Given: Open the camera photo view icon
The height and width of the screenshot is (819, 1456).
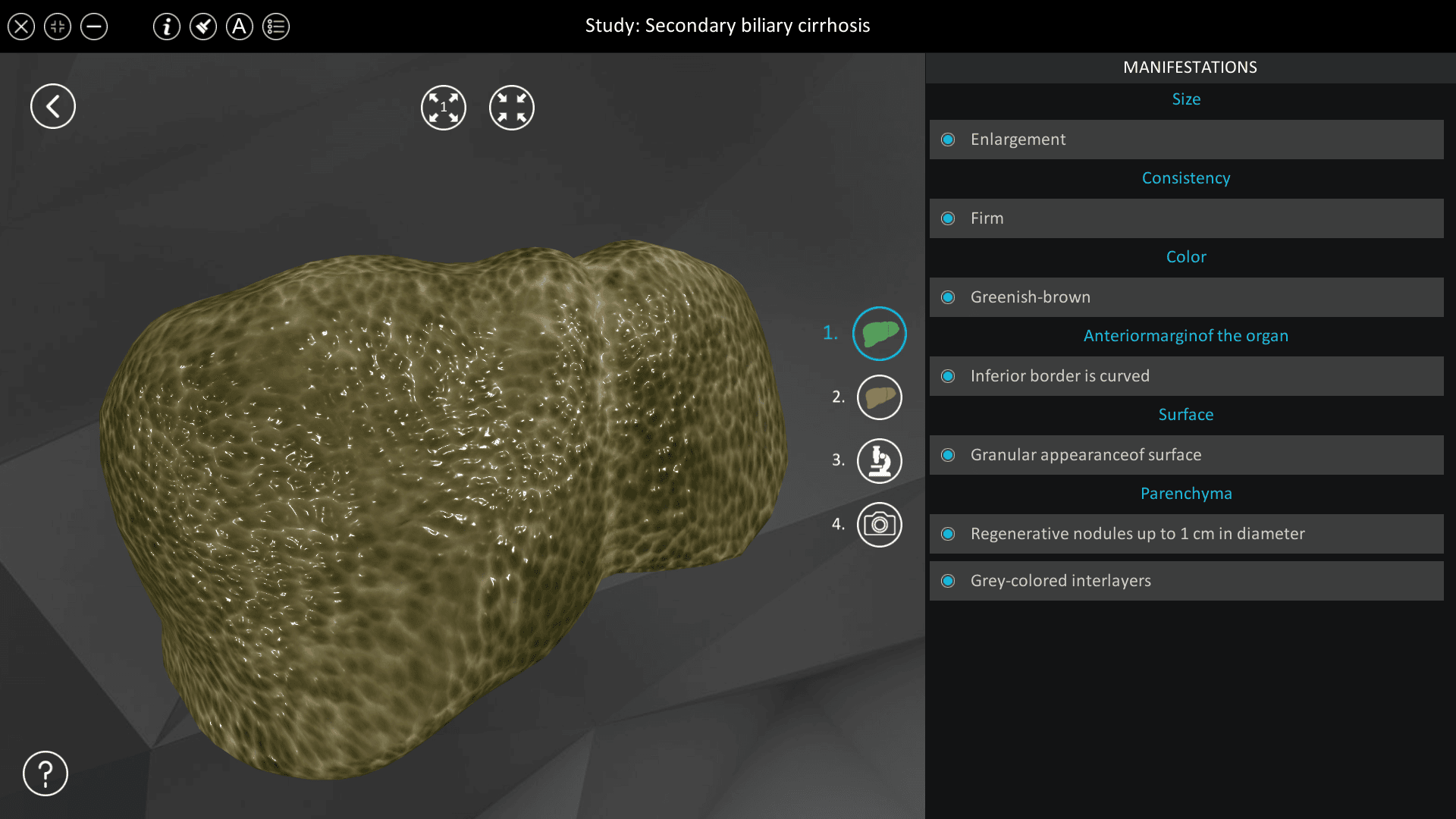Looking at the screenshot, I should (x=880, y=525).
